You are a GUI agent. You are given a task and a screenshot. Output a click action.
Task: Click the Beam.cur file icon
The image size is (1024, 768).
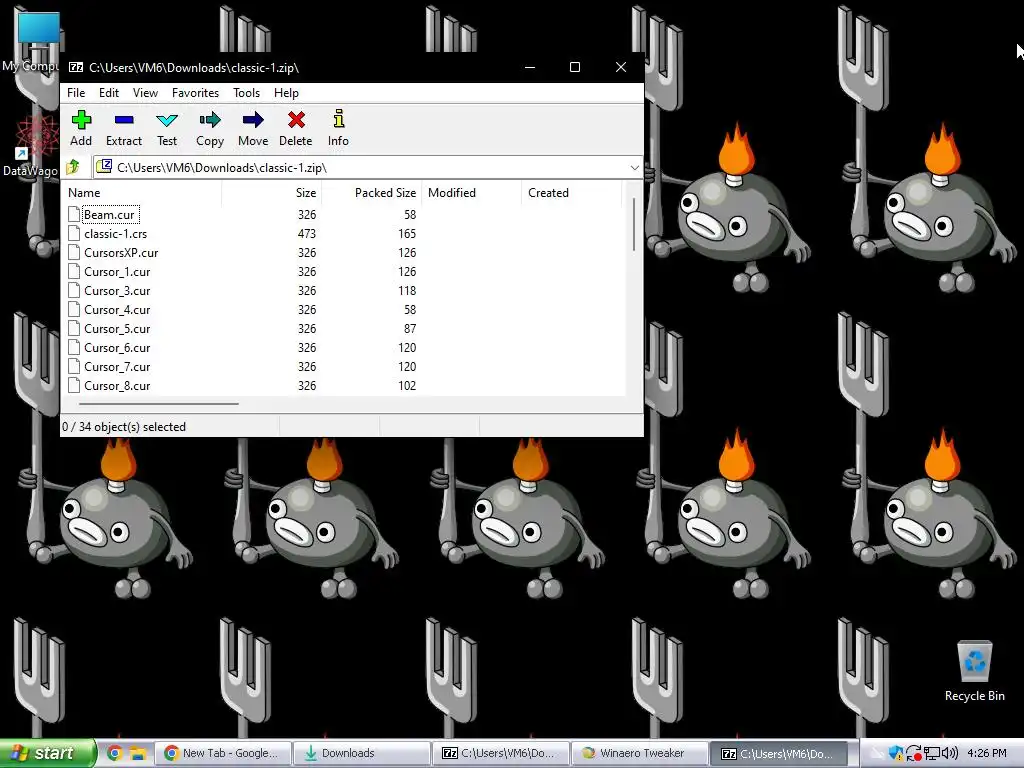point(74,214)
